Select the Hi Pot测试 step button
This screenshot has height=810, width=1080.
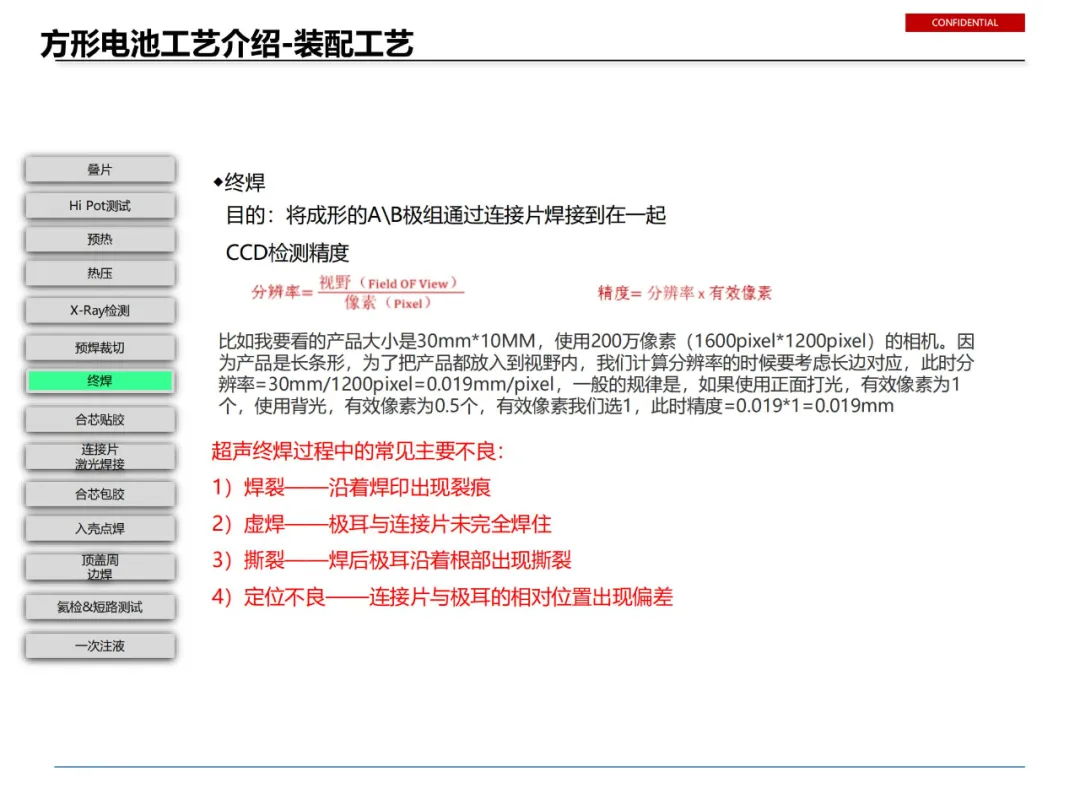tap(100, 205)
